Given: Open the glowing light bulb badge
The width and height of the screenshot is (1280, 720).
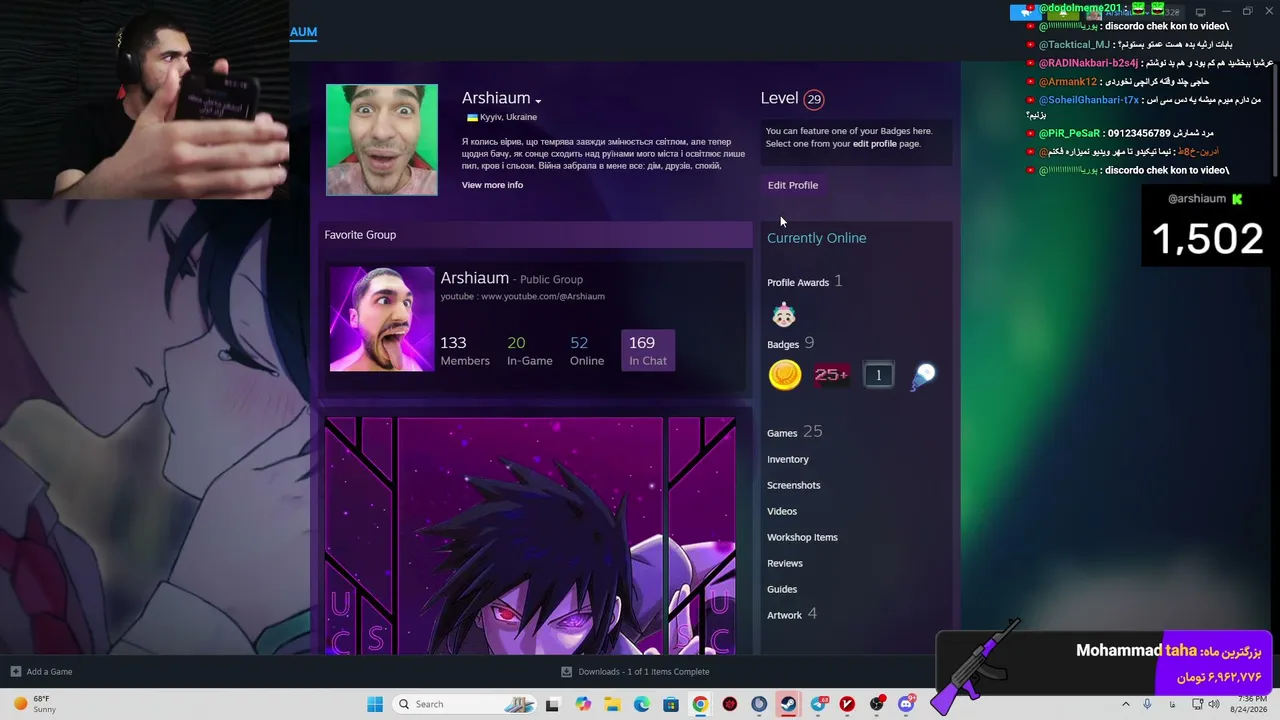Looking at the screenshot, I should pos(924,375).
